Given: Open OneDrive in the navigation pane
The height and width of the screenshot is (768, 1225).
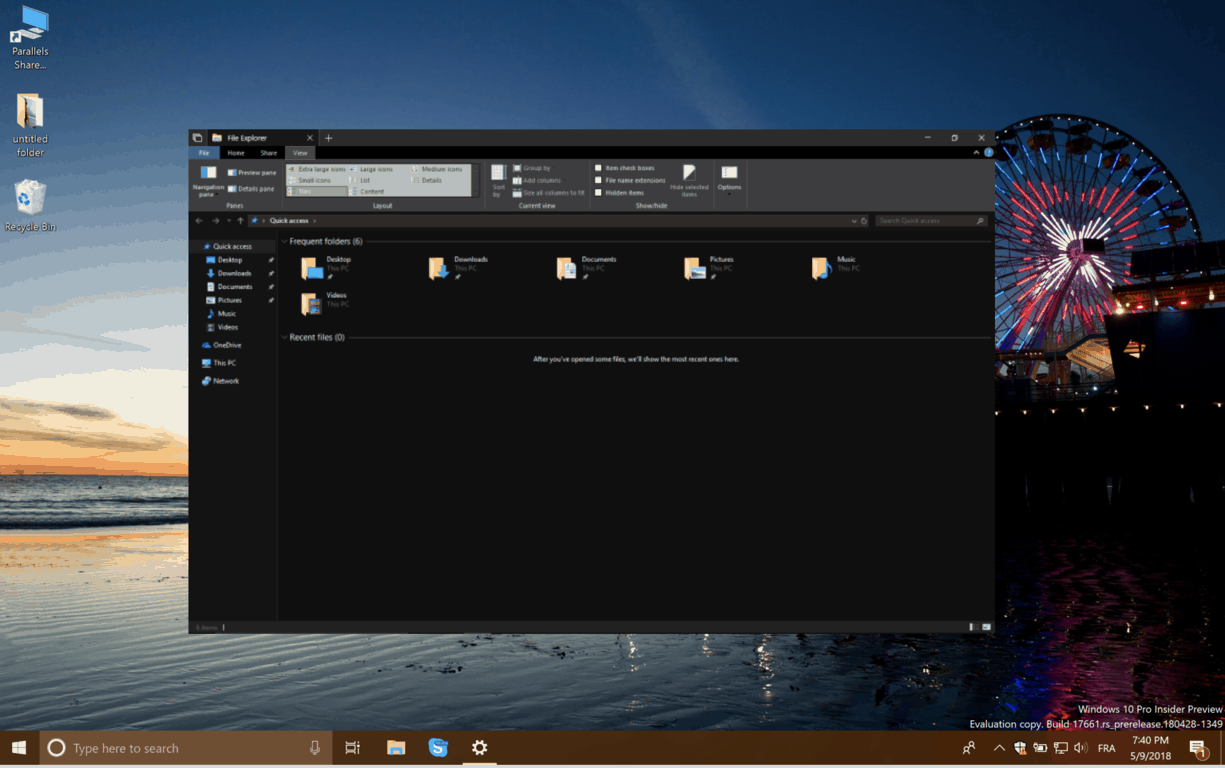Looking at the screenshot, I should 226,345.
